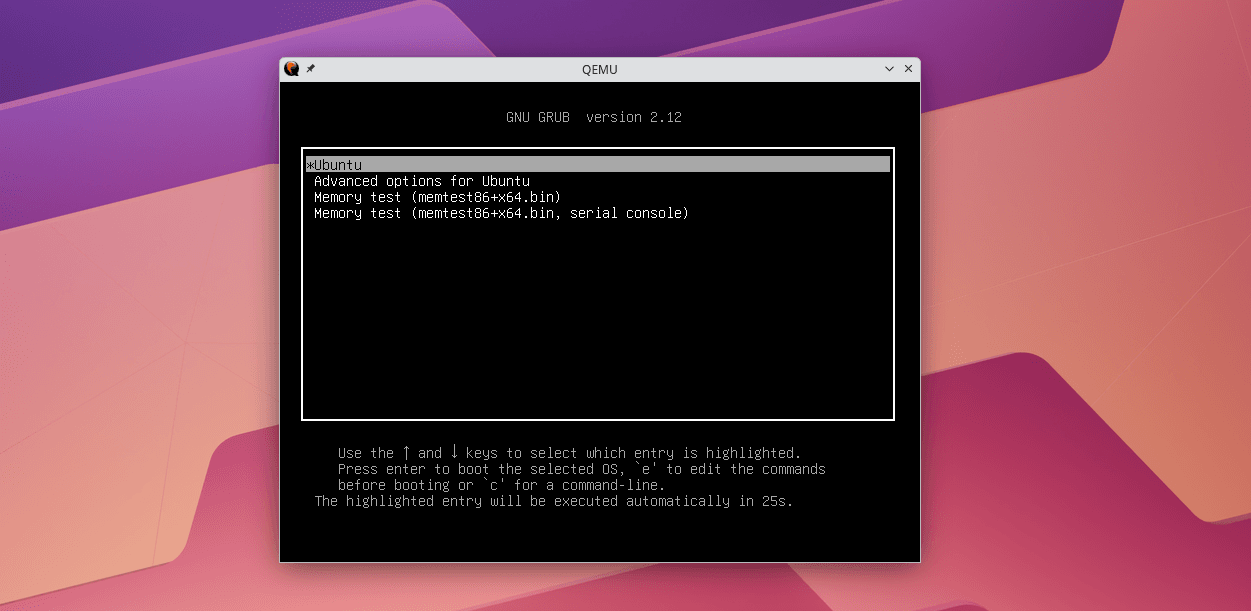Click the QEMU application icon in title bar
1251x611 pixels.
292,69
